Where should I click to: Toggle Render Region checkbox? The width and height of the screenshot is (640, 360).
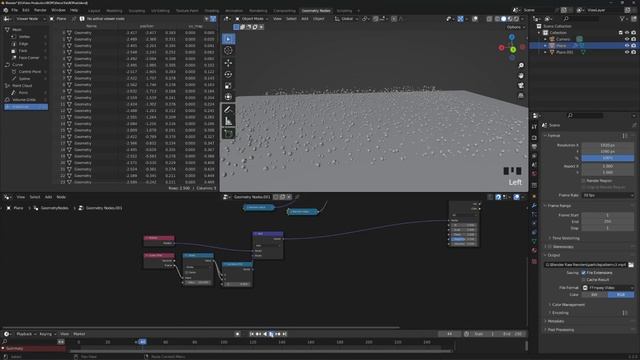pyautogui.click(x=583, y=180)
